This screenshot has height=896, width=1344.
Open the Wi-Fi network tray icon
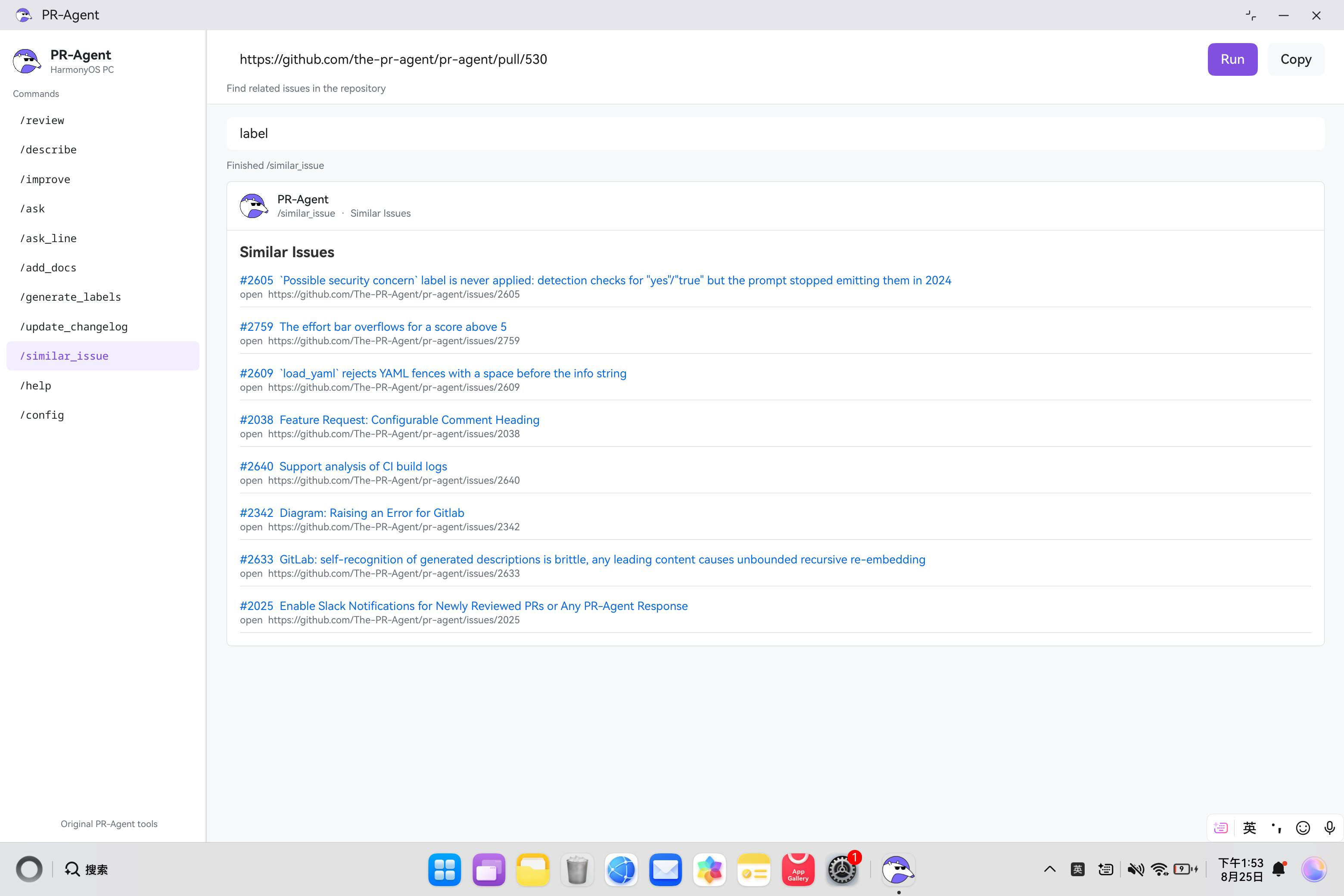click(1160, 869)
